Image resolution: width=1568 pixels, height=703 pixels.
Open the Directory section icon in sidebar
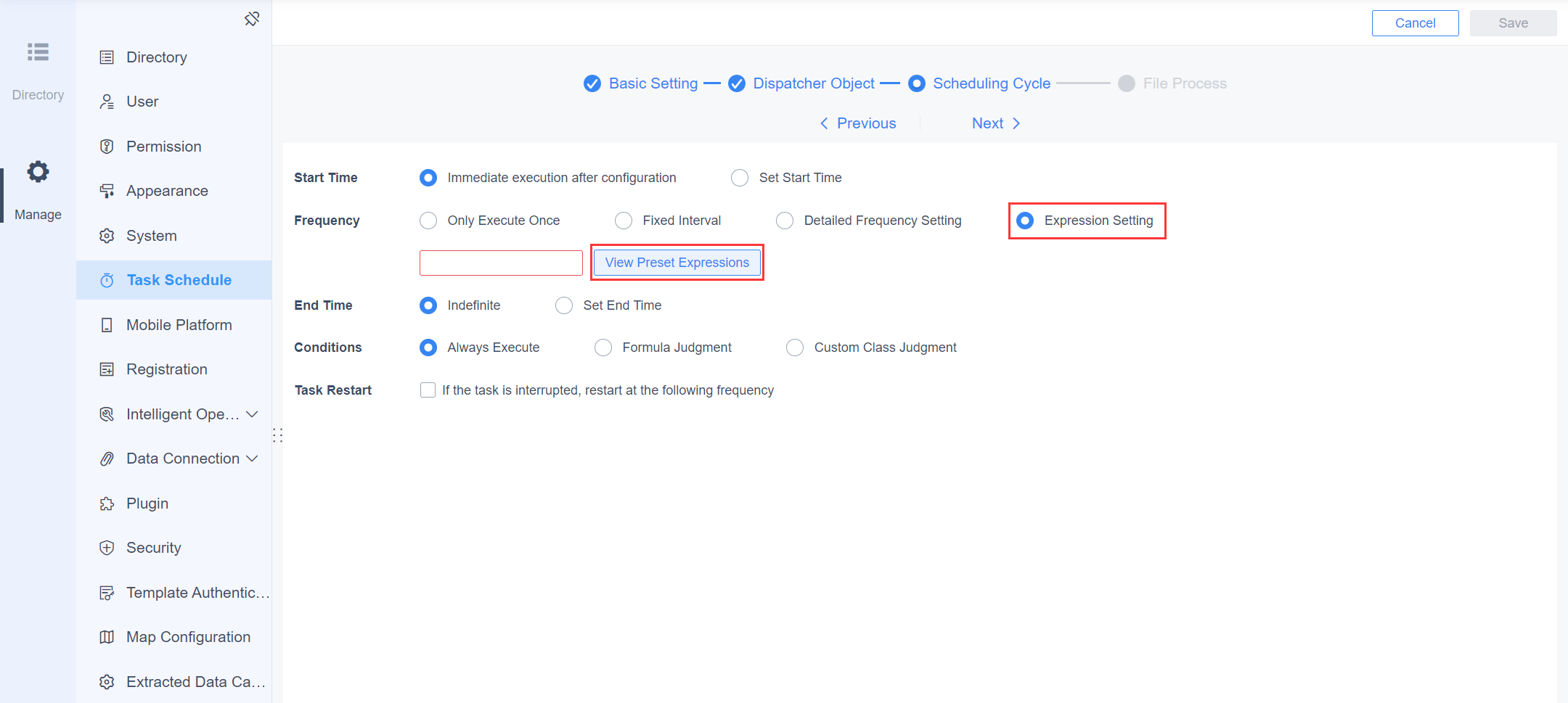tap(38, 52)
